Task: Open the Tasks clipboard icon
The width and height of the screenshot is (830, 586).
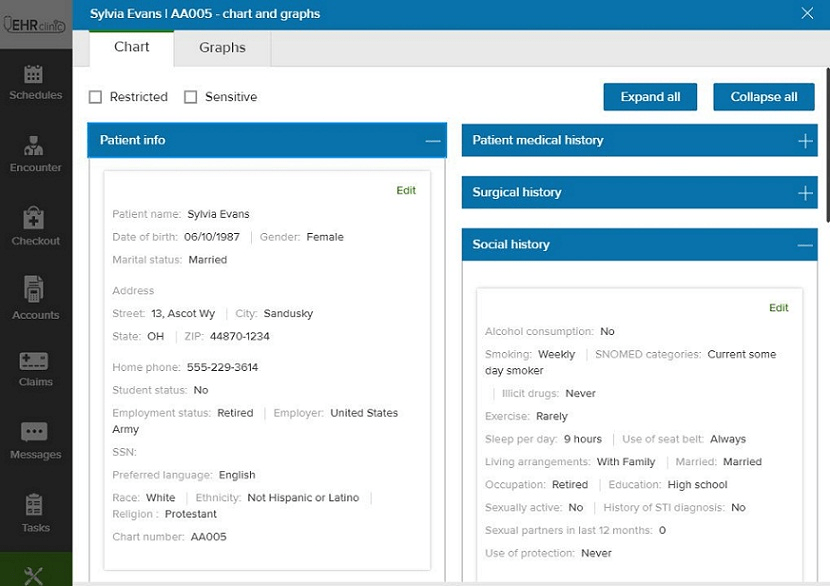Action: click(35, 504)
